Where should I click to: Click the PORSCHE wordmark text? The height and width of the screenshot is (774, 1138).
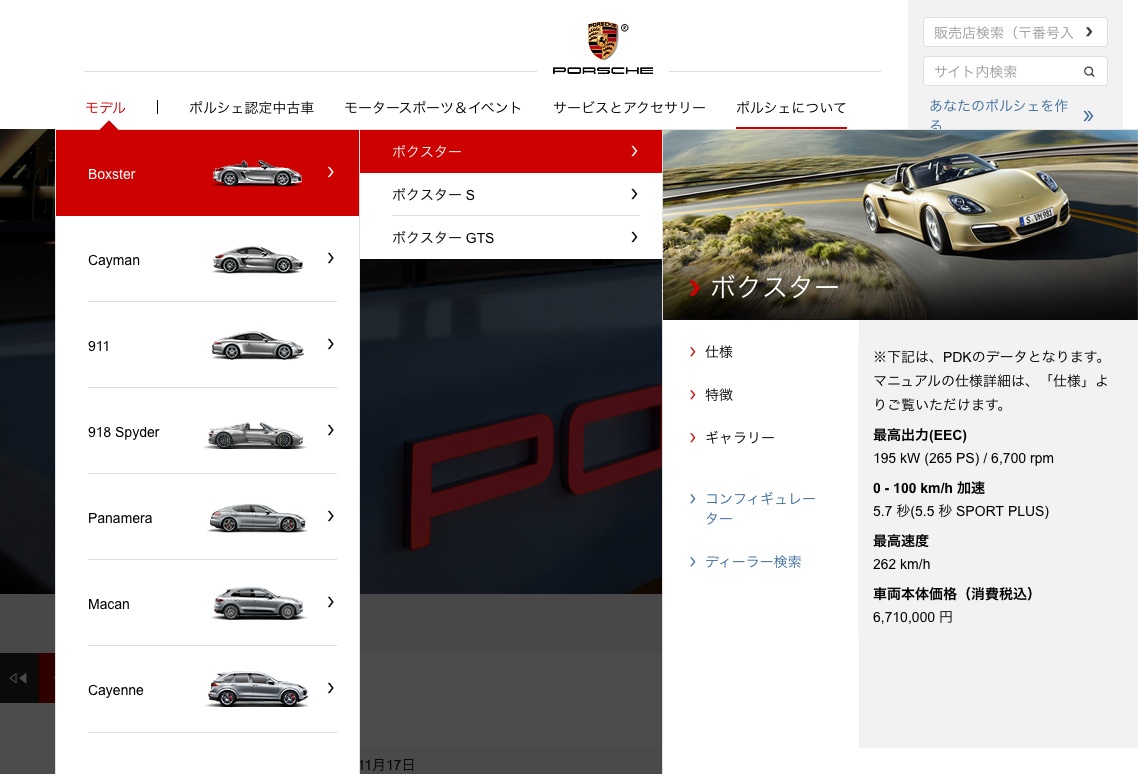click(602, 70)
